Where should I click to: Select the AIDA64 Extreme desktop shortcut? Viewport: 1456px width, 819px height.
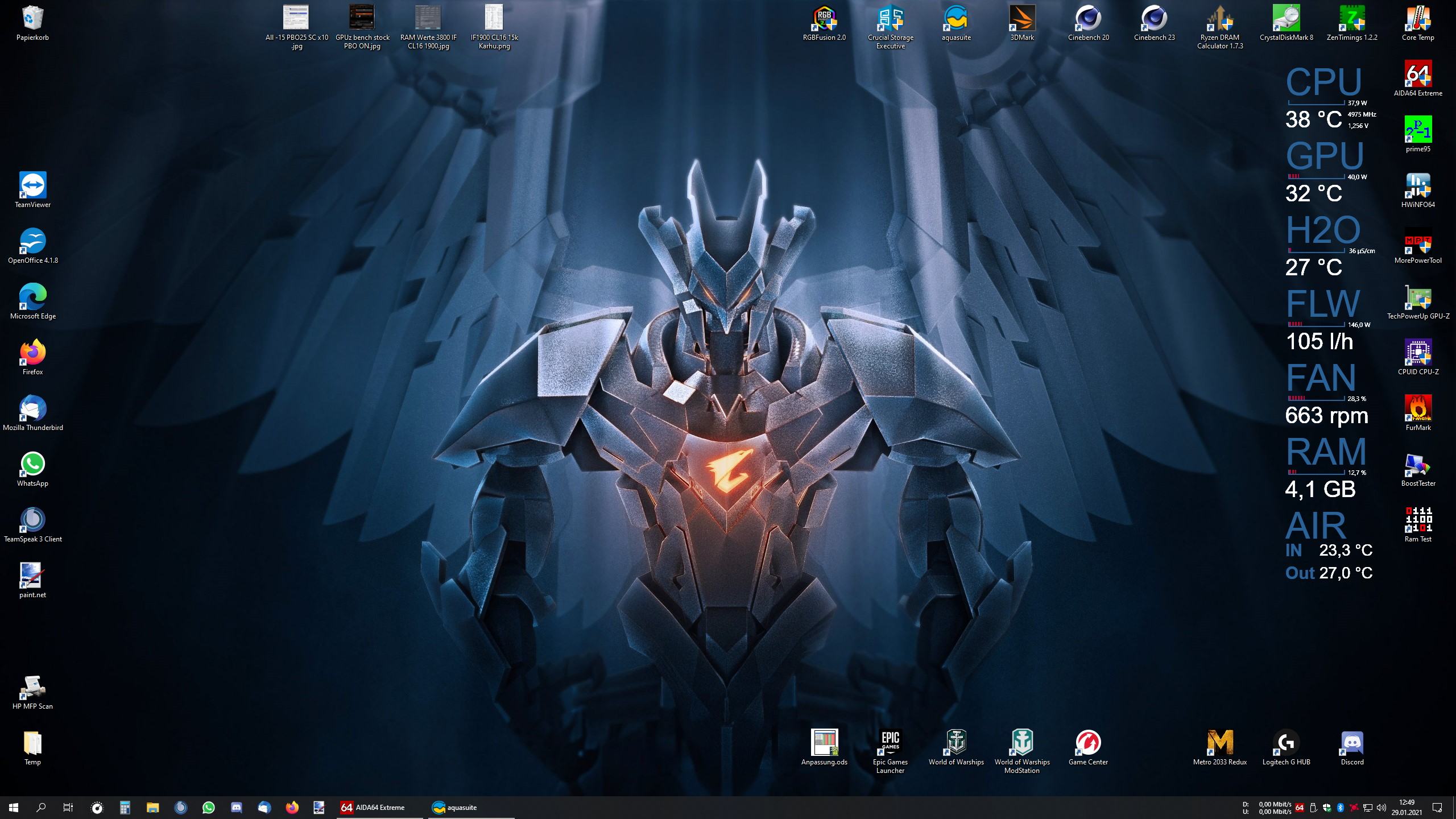point(1418,79)
